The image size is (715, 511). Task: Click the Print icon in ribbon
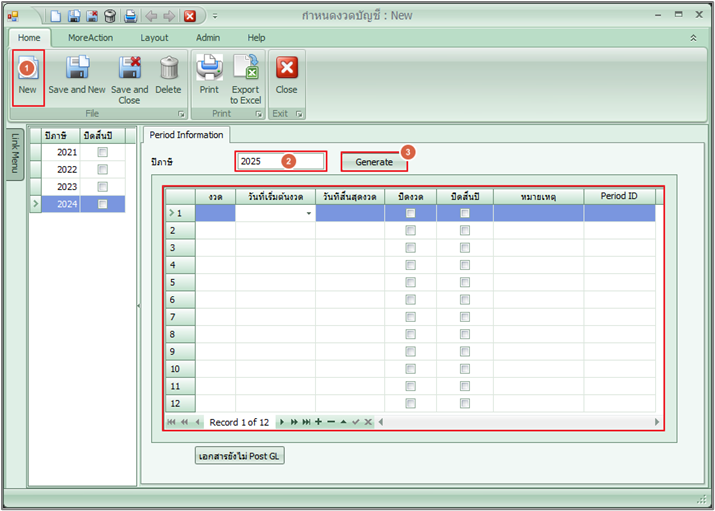click(x=209, y=69)
